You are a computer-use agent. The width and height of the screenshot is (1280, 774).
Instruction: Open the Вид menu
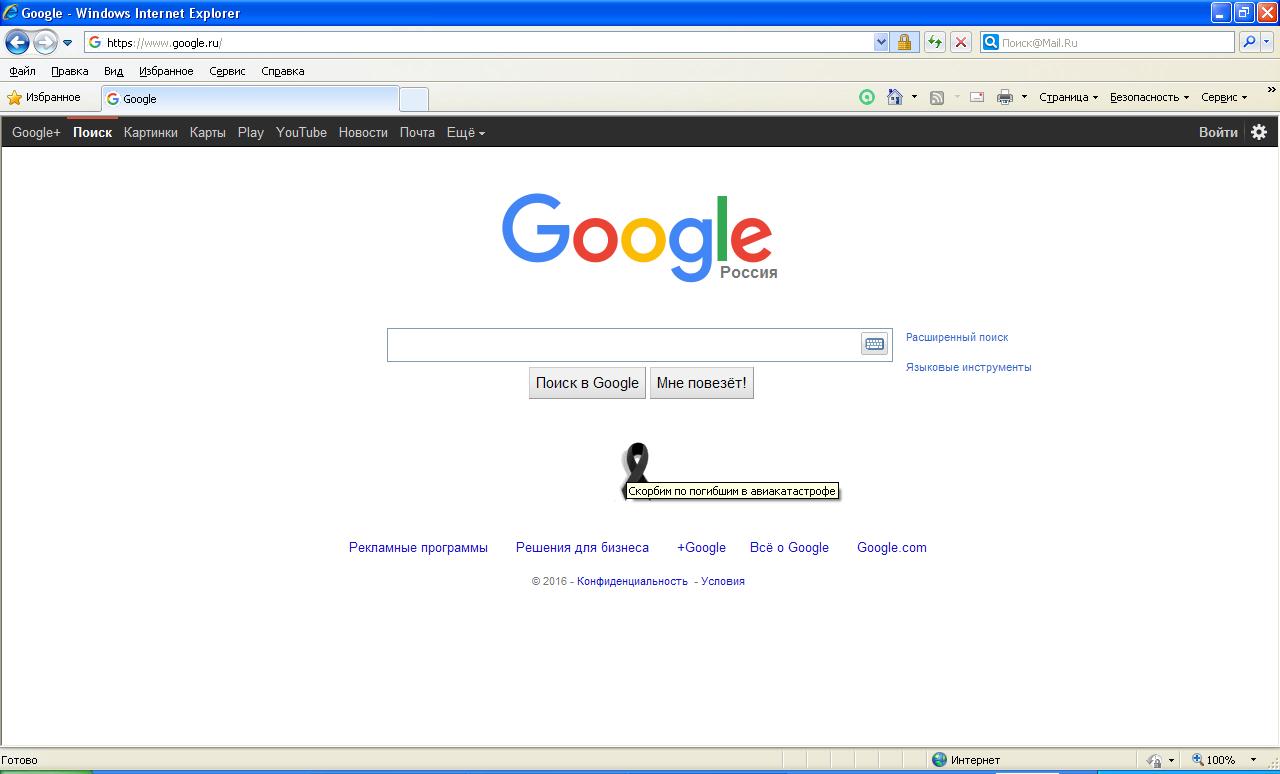(x=113, y=71)
